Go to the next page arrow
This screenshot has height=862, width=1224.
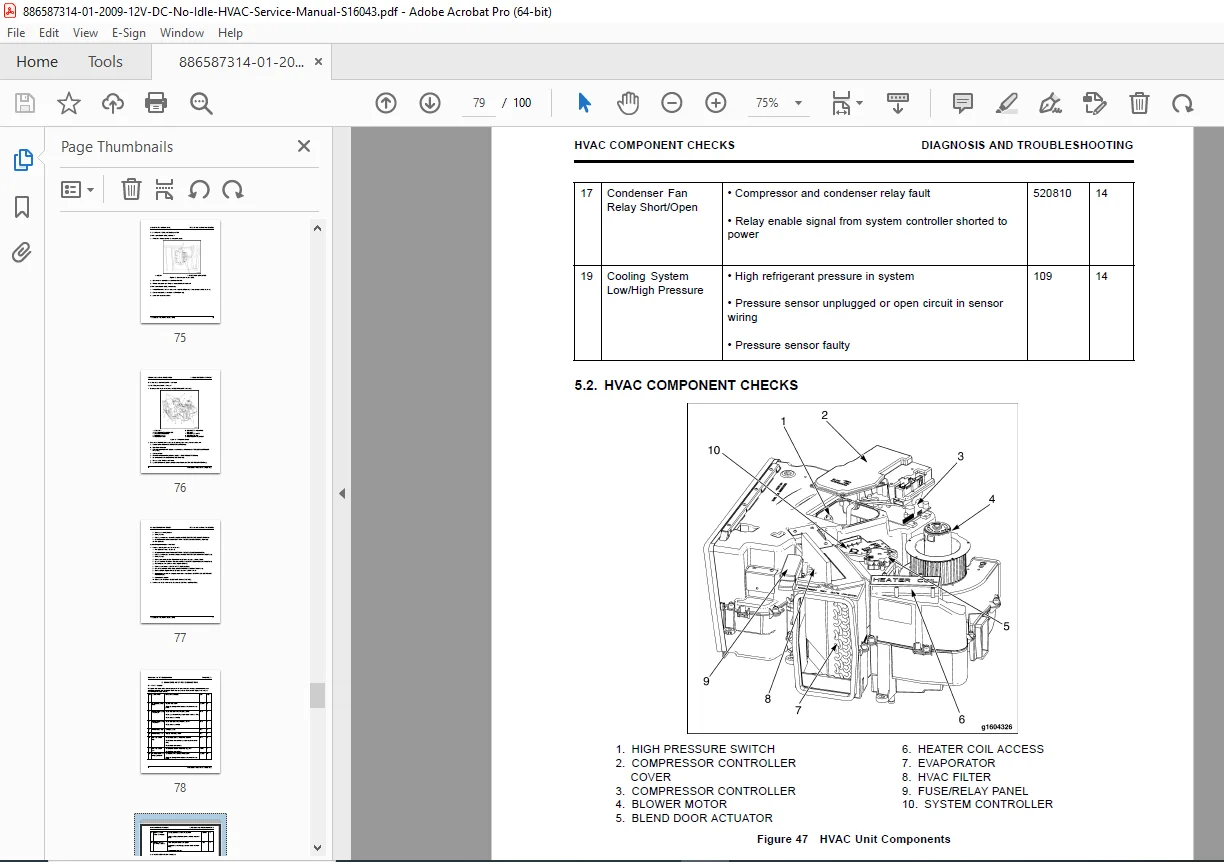(430, 103)
